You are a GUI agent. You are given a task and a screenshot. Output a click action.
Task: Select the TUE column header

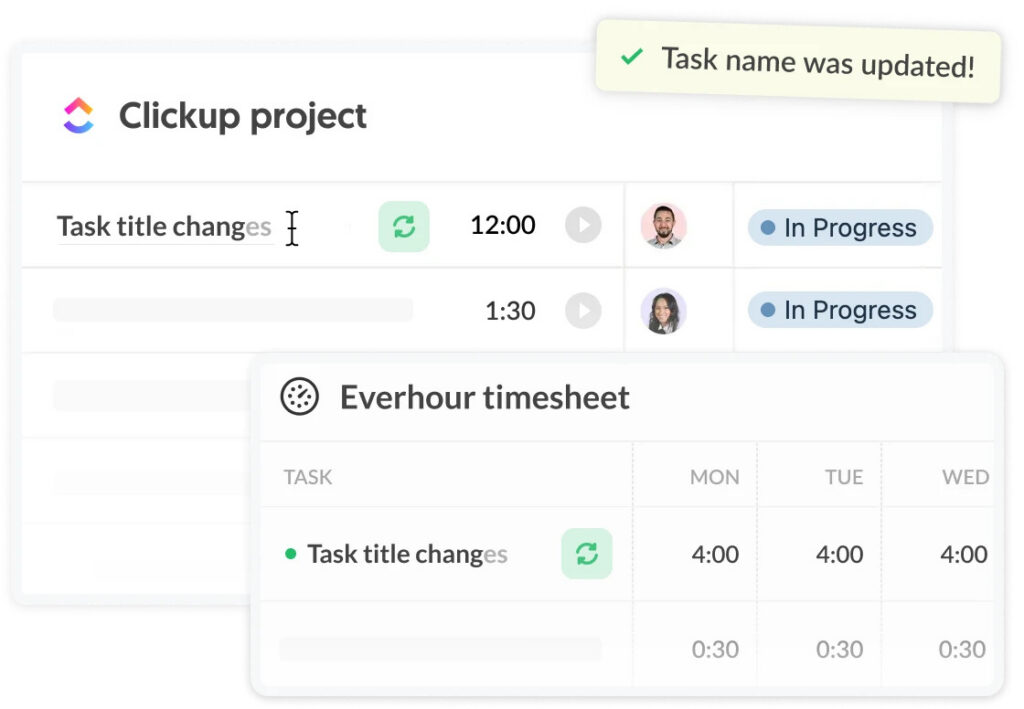point(843,476)
